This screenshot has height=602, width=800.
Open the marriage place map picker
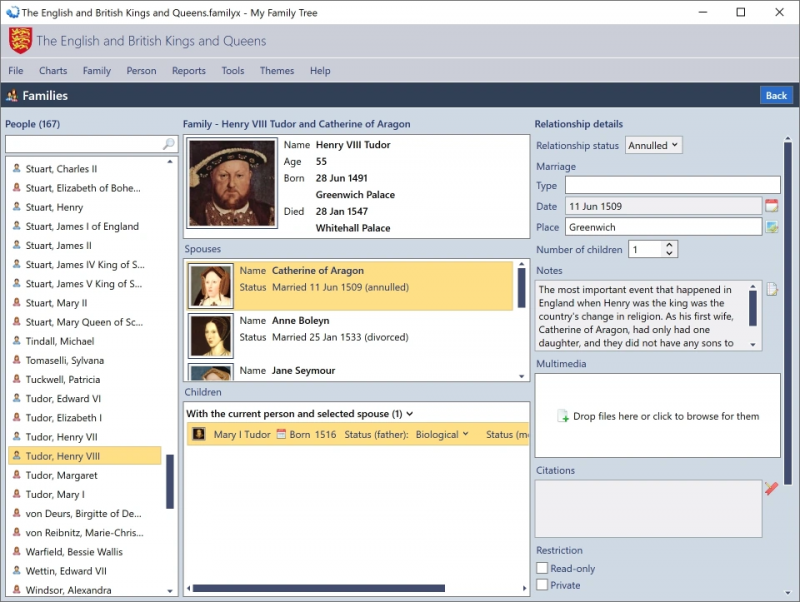point(771,227)
